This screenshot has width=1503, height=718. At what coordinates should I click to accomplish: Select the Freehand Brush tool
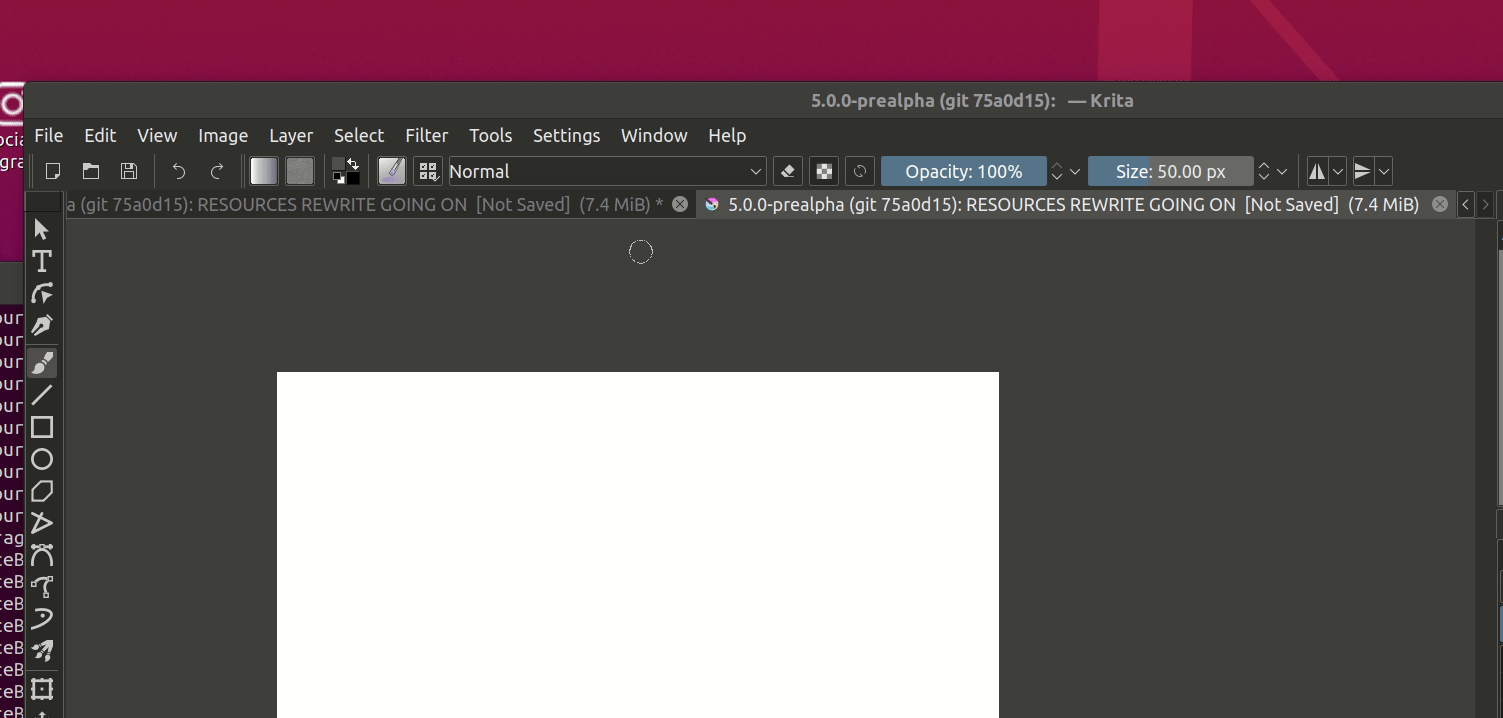[42, 363]
